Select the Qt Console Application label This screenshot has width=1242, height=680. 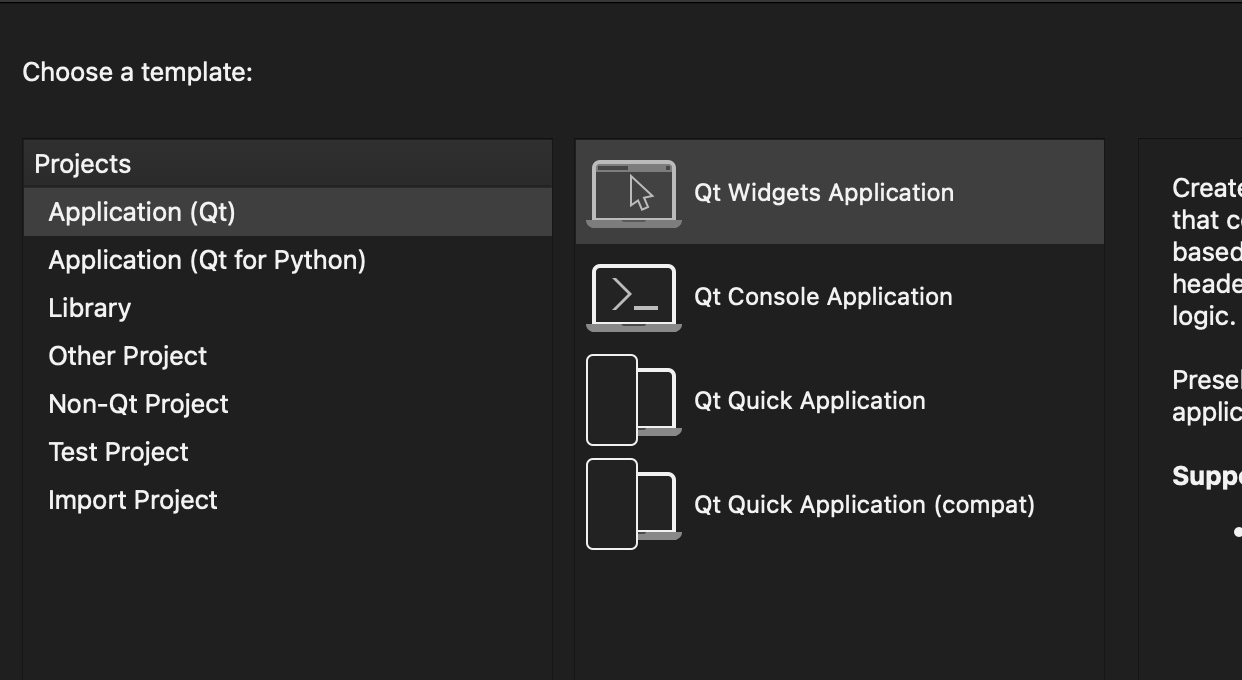823,297
